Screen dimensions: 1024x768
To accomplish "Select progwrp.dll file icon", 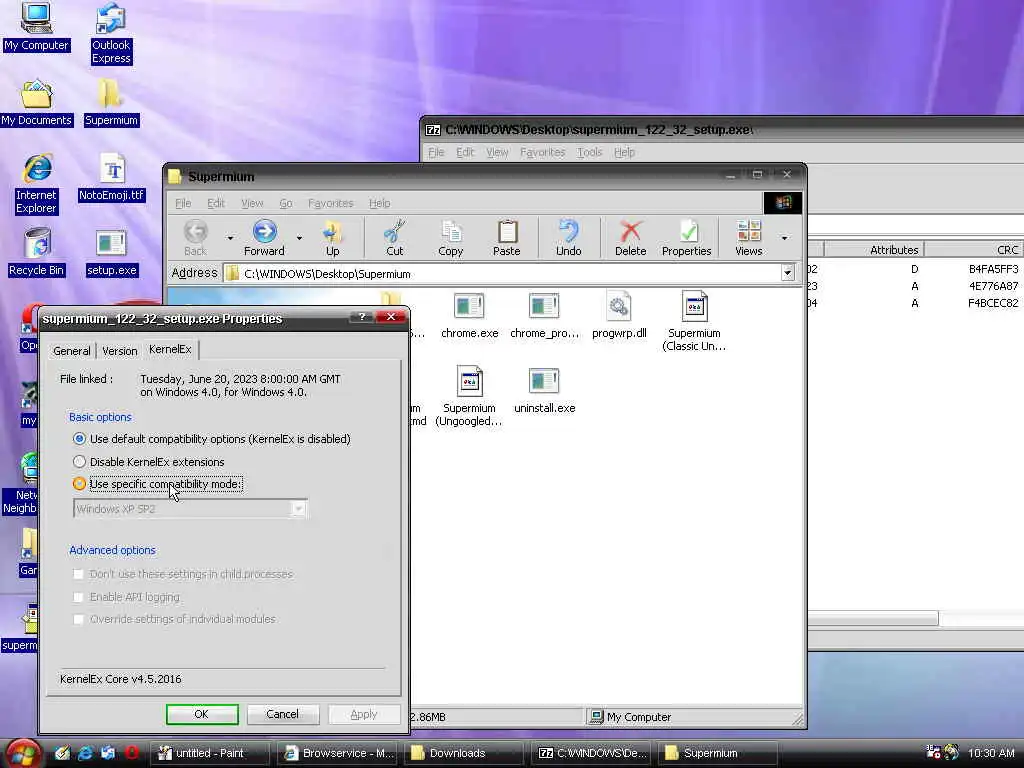I will click(619, 317).
